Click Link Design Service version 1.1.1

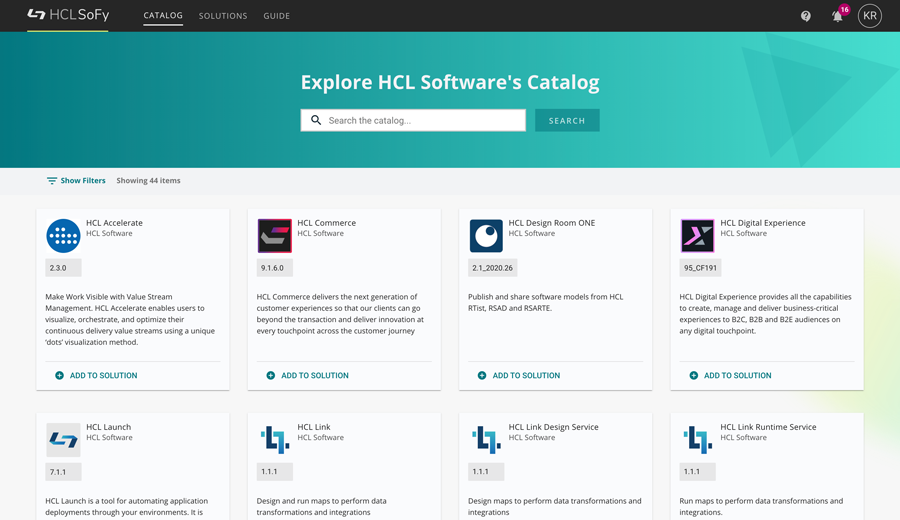[486, 472]
